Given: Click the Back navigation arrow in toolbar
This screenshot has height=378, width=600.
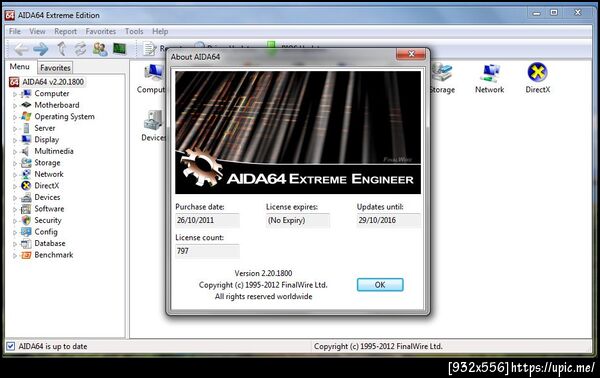Looking at the screenshot, I should coord(21,49).
